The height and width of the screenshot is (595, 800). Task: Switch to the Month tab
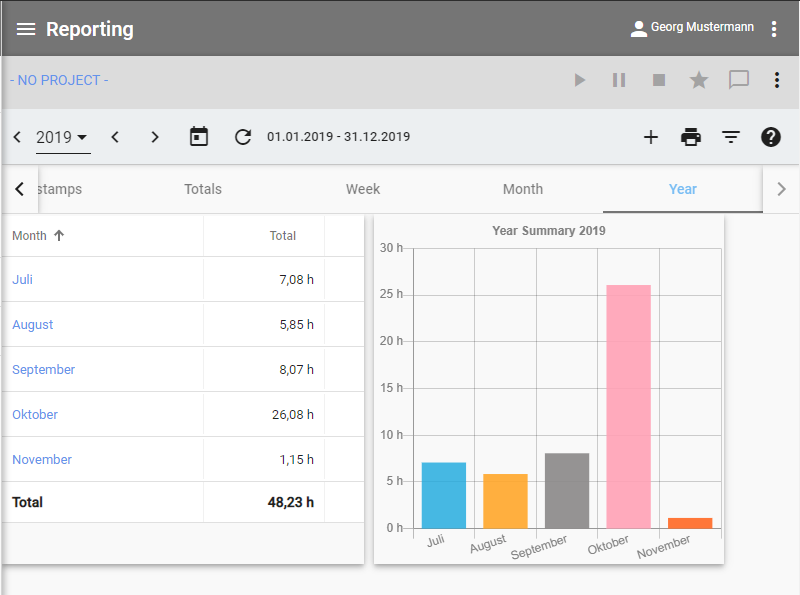point(523,189)
